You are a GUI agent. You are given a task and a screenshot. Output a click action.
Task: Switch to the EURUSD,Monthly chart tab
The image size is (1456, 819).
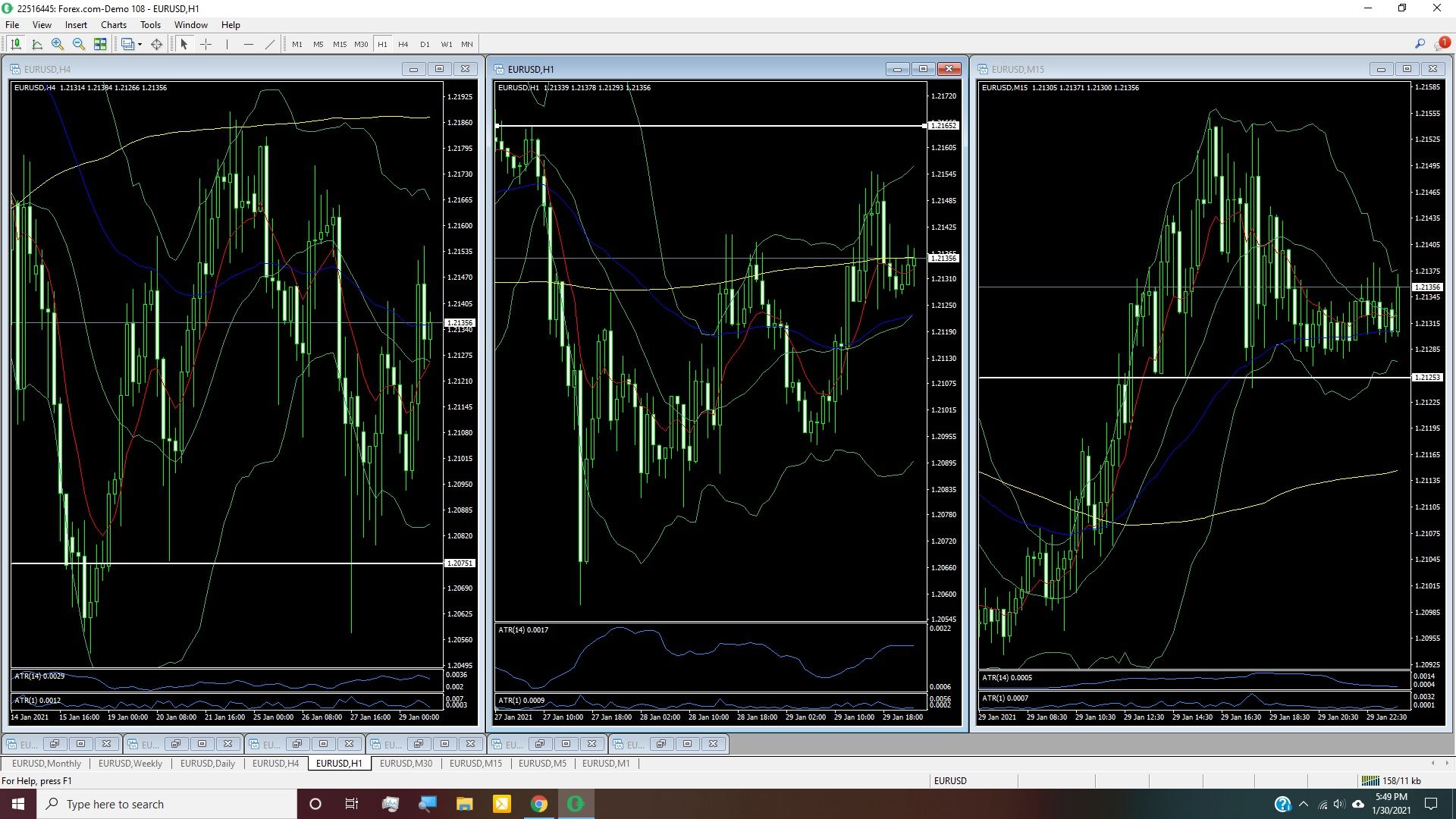pyautogui.click(x=46, y=764)
